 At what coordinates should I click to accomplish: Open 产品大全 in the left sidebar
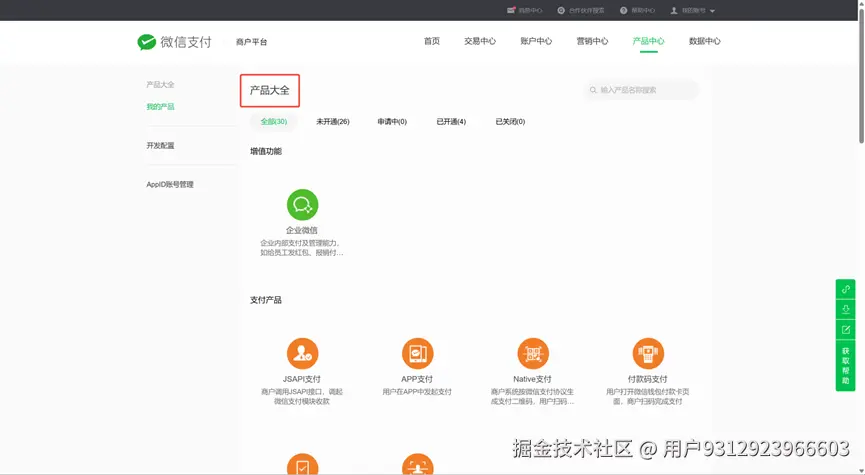pyautogui.click(x=161, y=84)
